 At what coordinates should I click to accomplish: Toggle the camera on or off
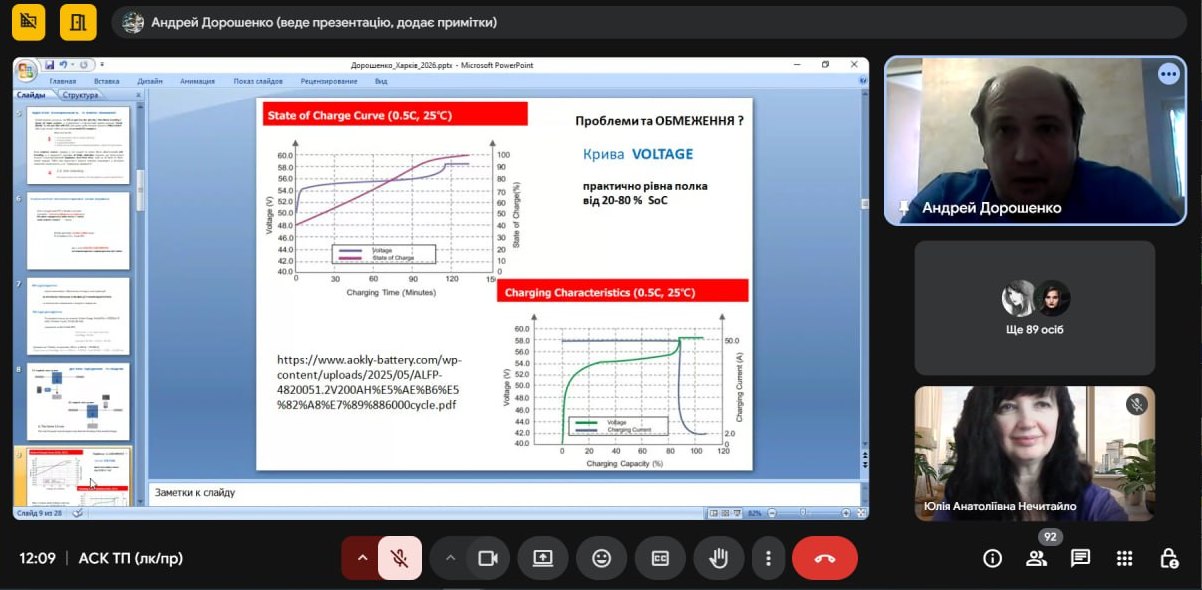coord(487,558)
